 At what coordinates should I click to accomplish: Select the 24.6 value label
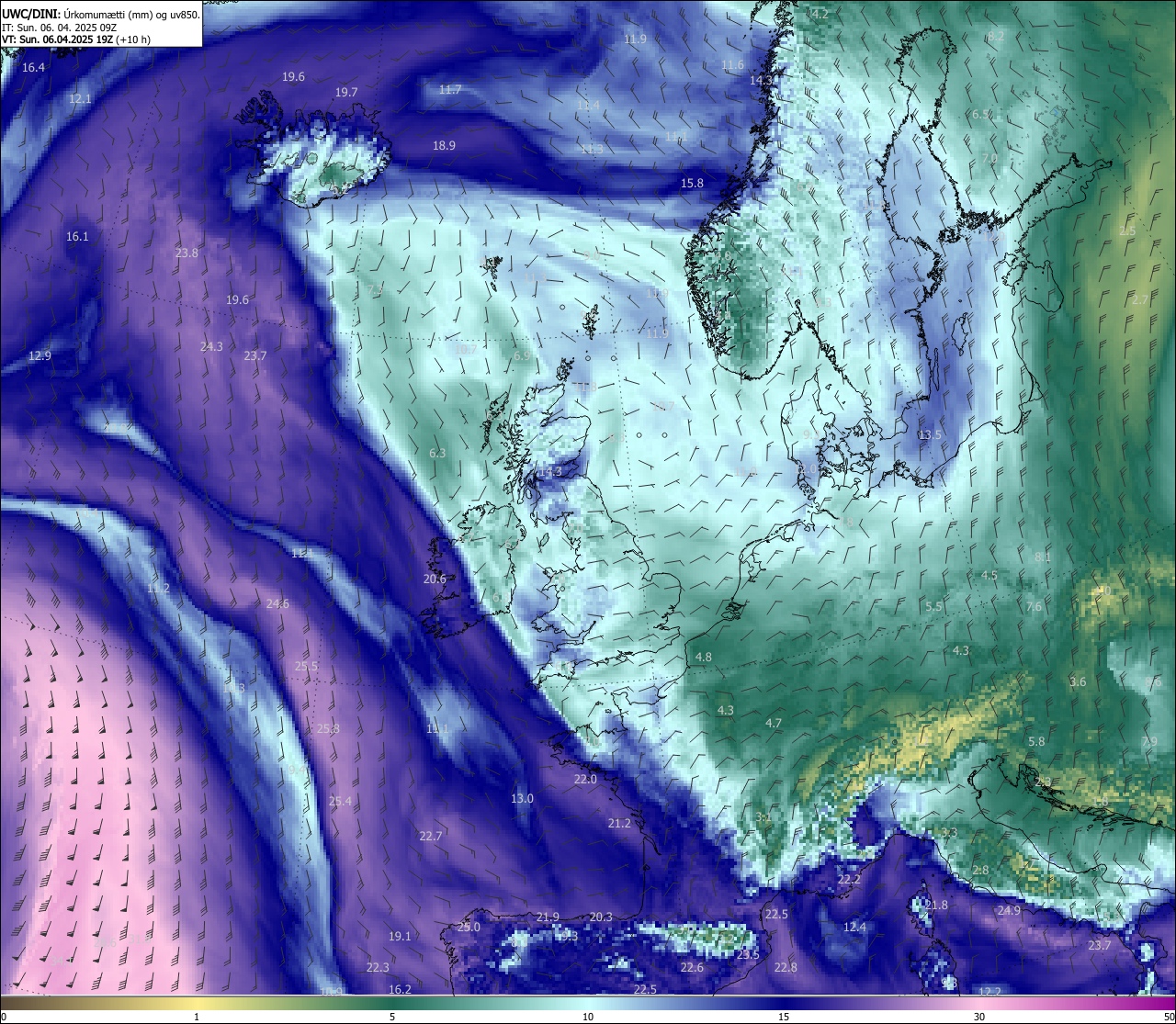click(x=277, y=604)
